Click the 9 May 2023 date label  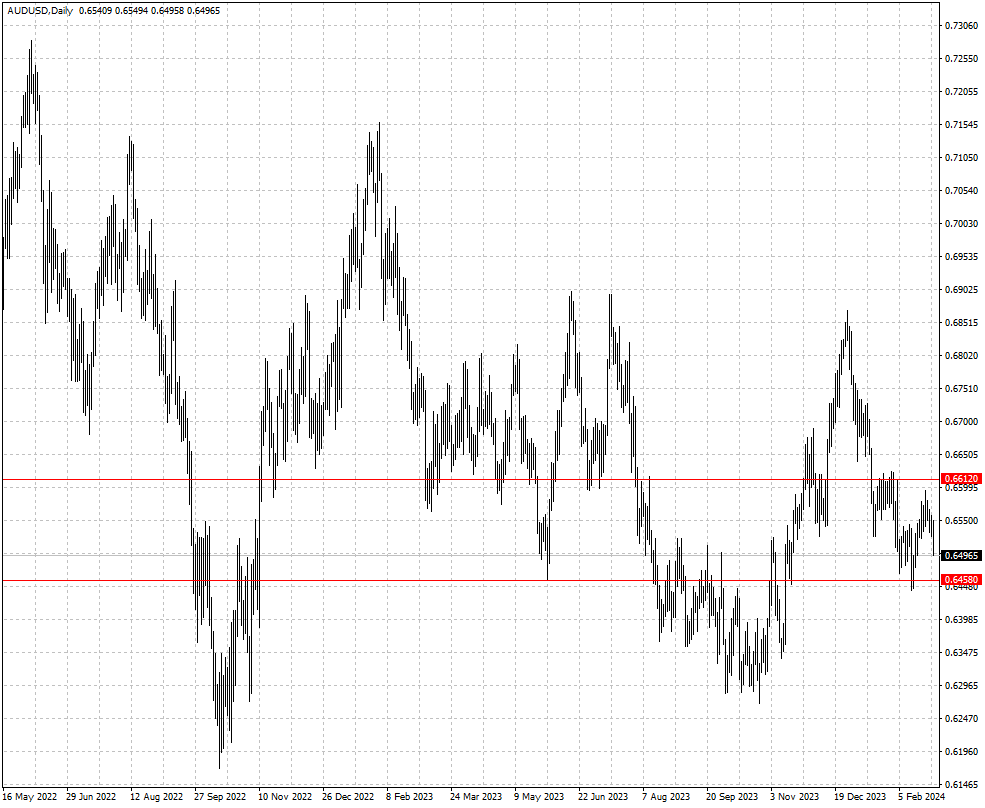(539, 797)
